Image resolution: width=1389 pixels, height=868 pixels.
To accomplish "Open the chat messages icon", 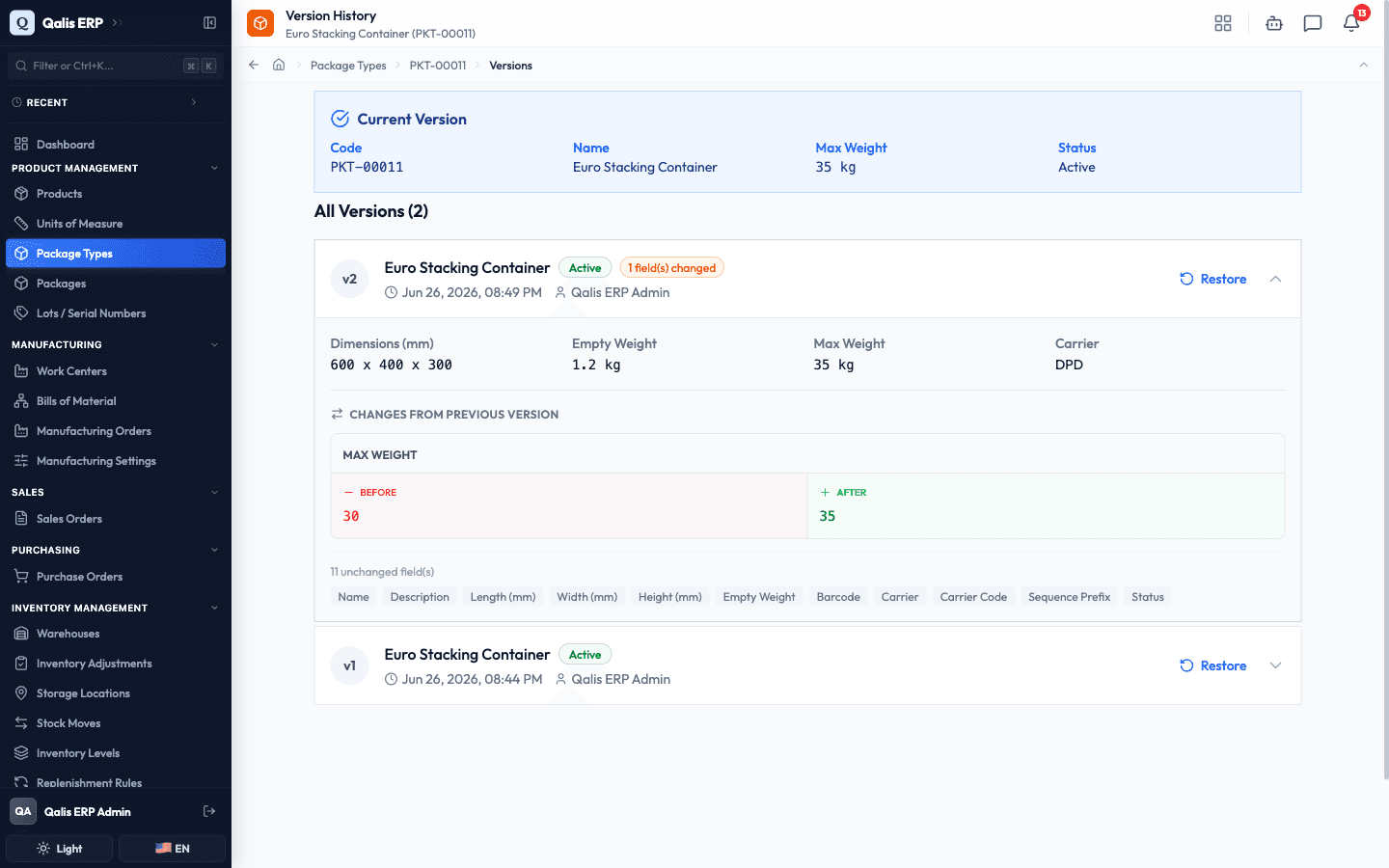I will 1313,23.
